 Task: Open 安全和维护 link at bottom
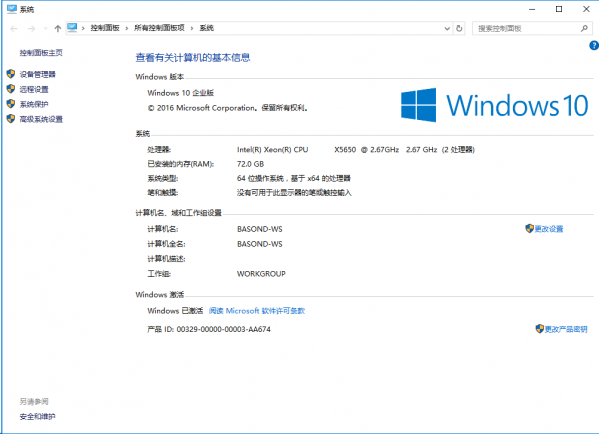(x=37, y=417)
